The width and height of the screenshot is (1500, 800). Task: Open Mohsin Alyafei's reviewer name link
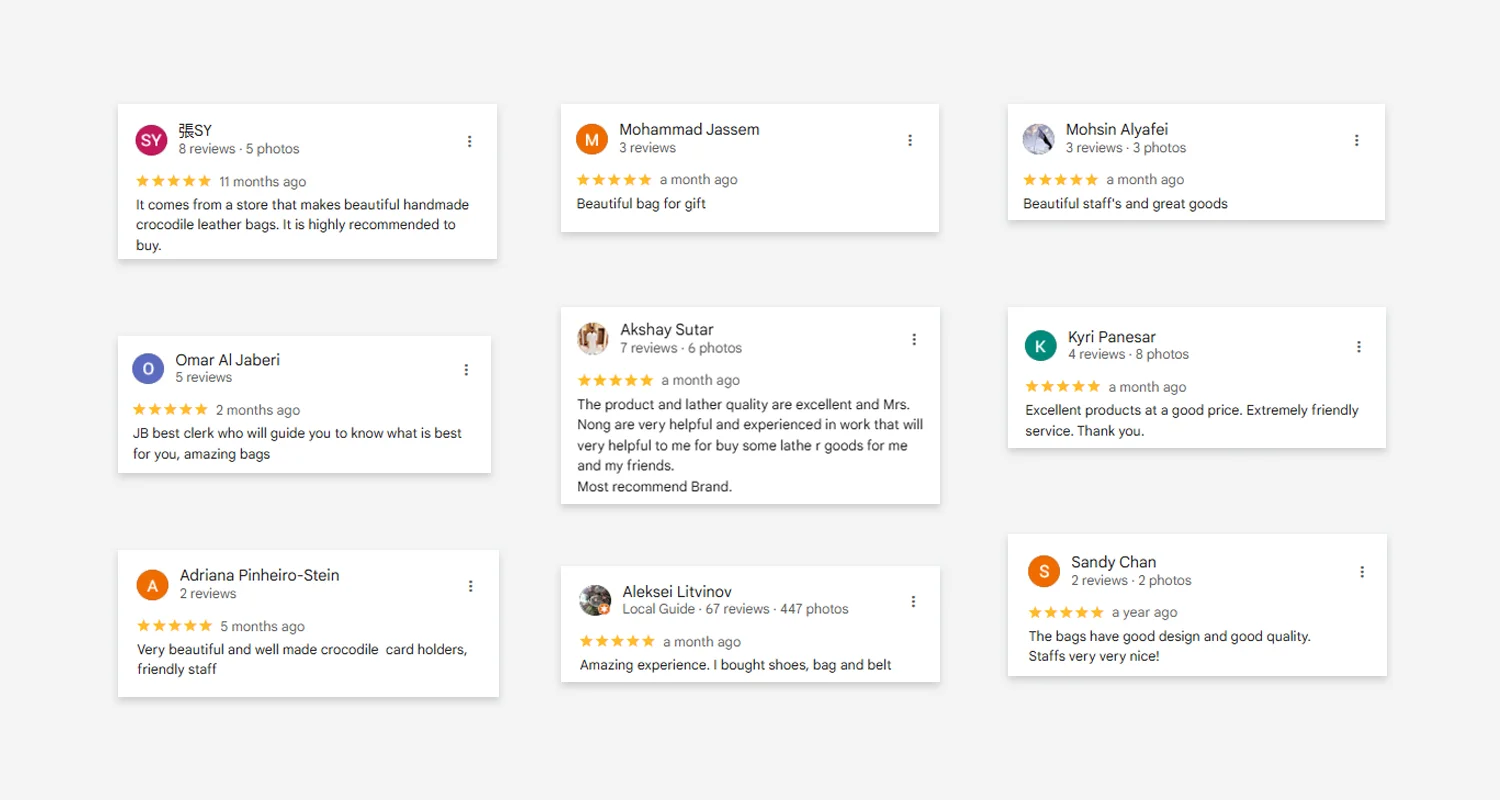[1117, 129]
